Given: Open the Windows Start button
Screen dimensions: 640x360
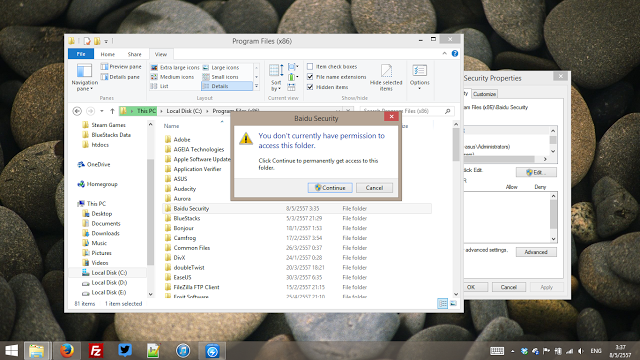Looking at the screenshot, I should point(11,351).
